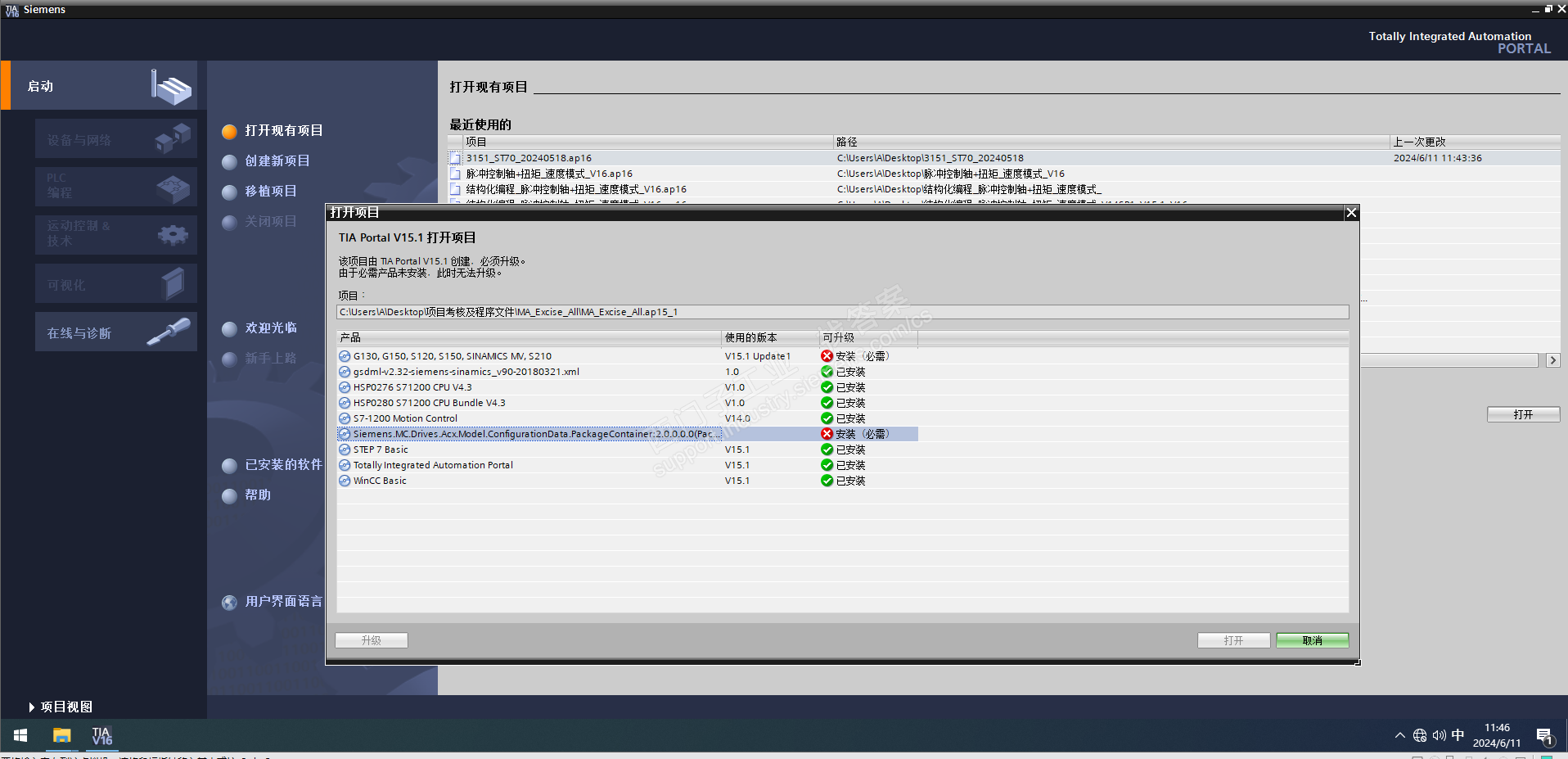
Task: Click the green check in the Totally Integrated Automation Portal row
Action: 827,465
